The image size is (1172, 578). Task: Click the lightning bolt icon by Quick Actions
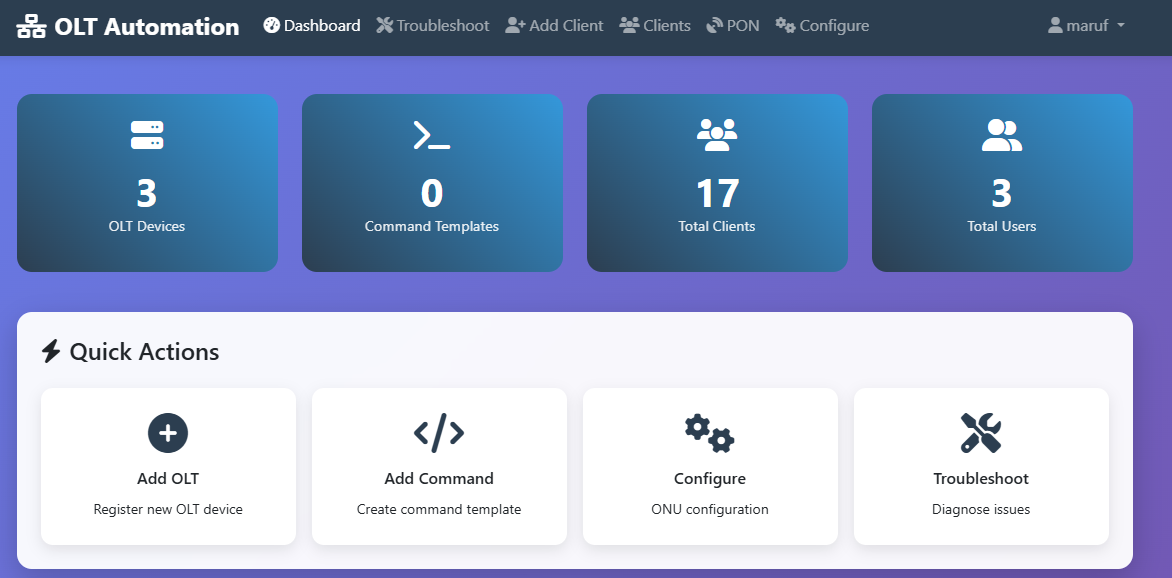51,351
